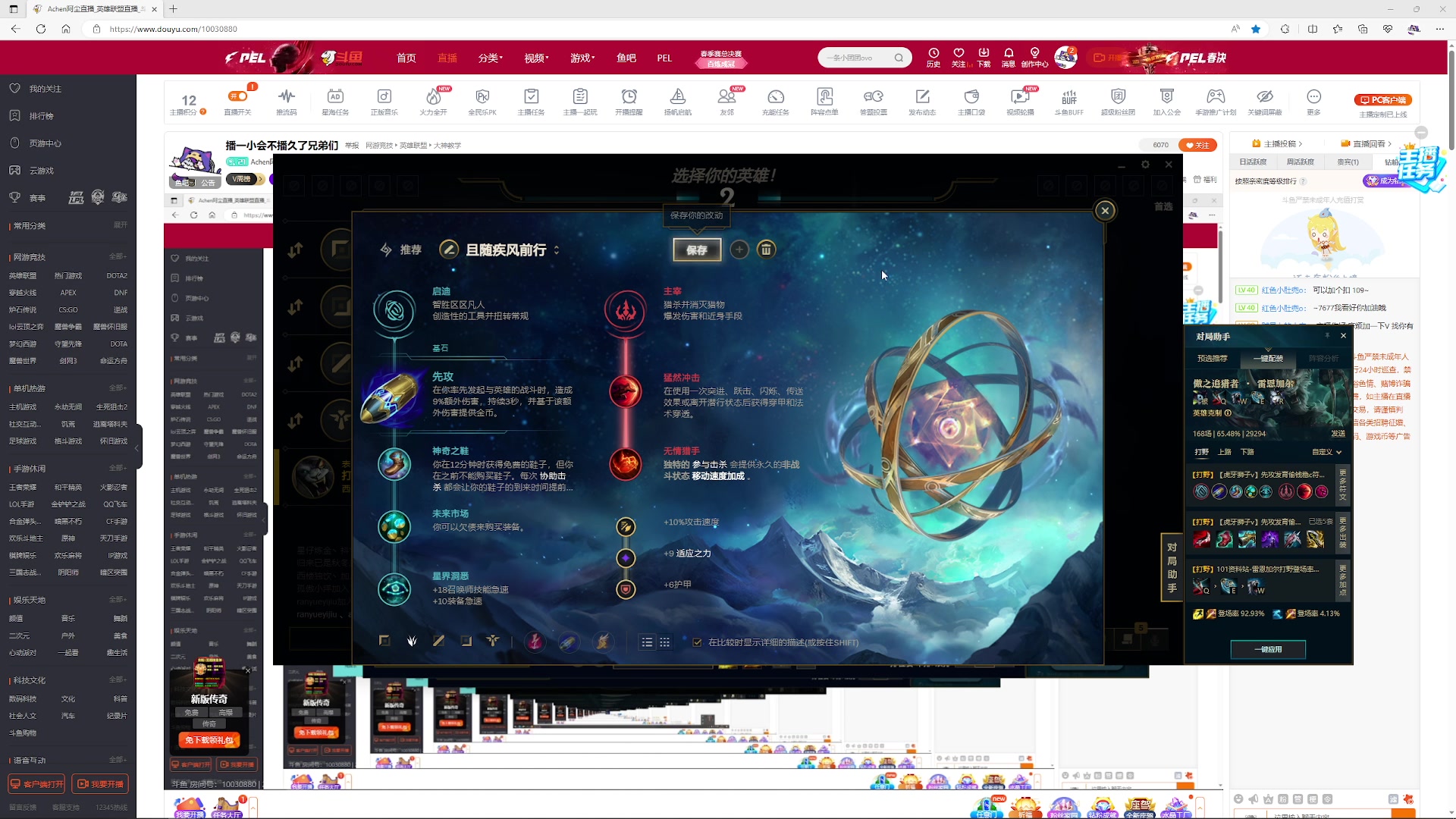Image resolution: width=1456 pixels, height=819 pixels.
Task: Expand 更多出装 in assistant panel
Action: [1343, 532]
